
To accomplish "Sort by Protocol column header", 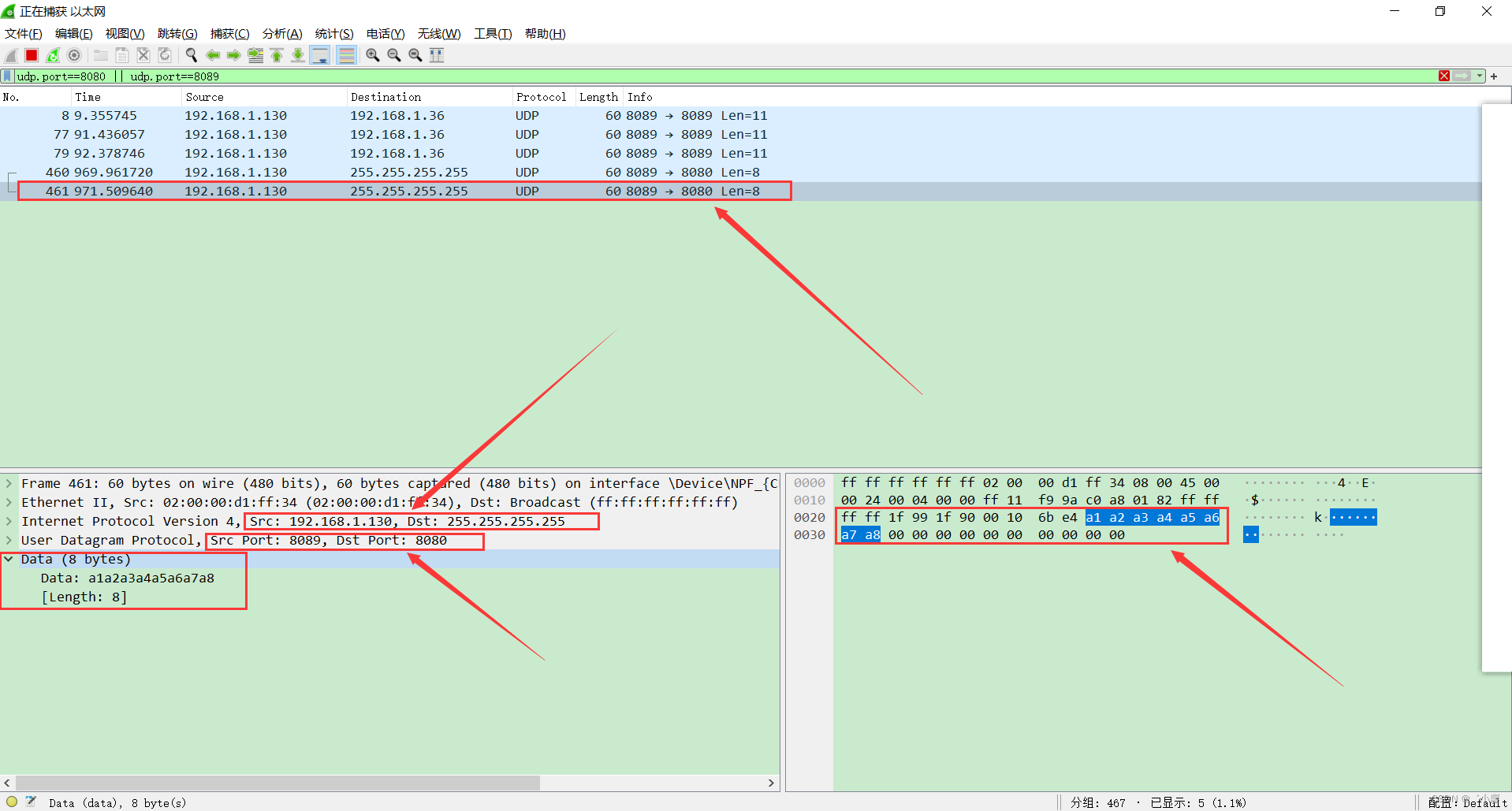I will [x=544, y=97].
